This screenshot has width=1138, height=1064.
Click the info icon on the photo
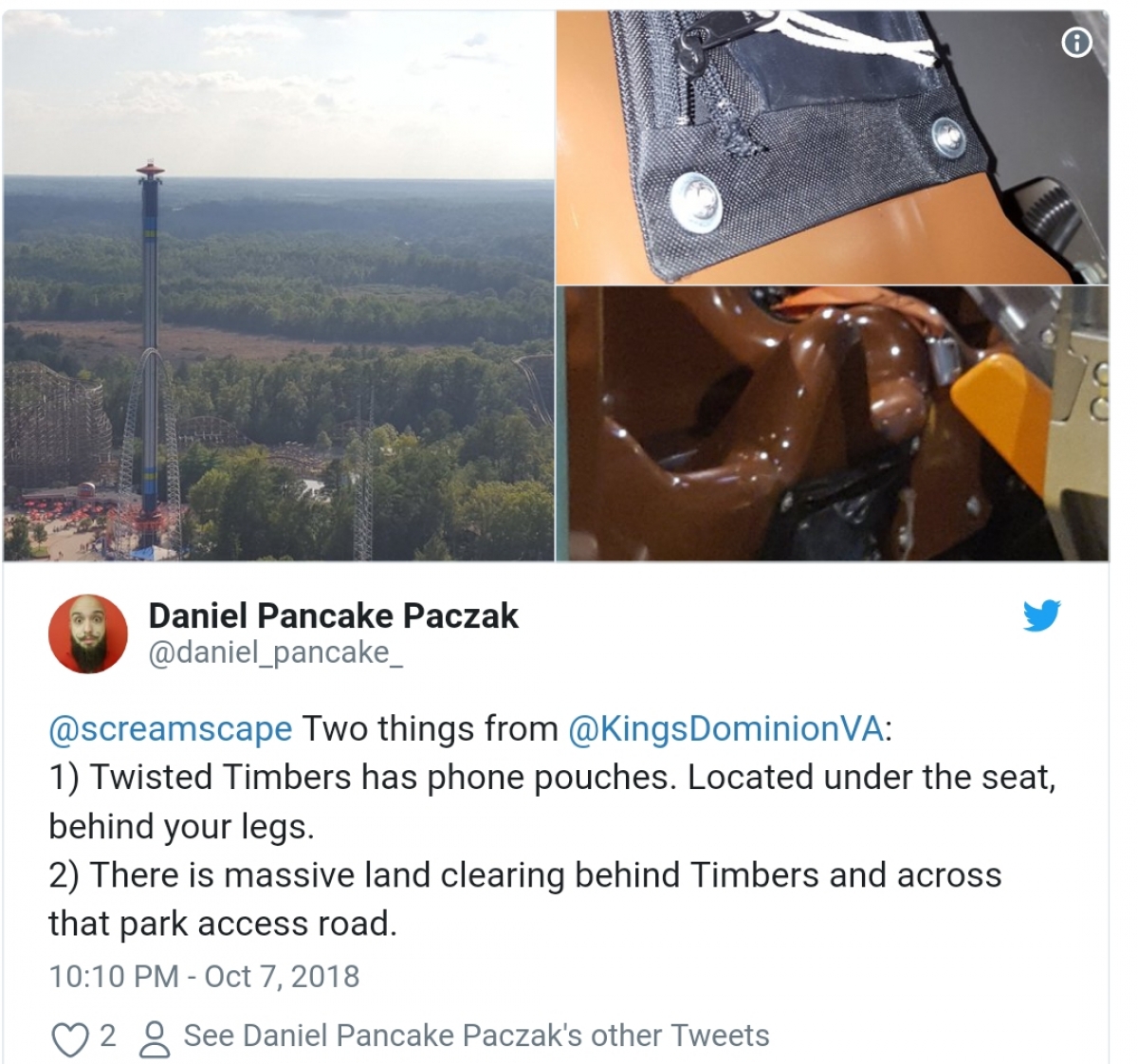coord(1076,42)
